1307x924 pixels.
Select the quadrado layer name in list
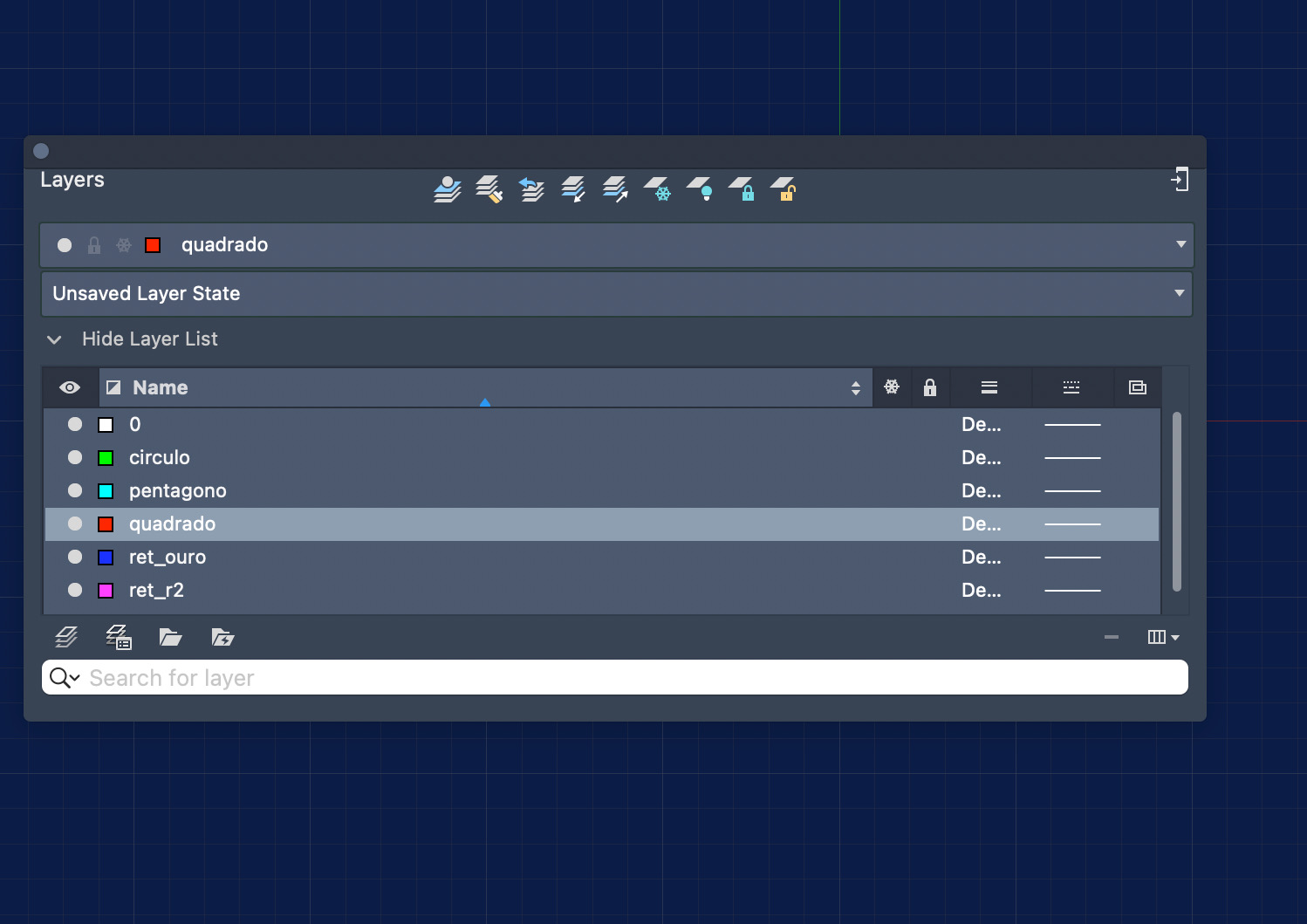pos(173,524)
